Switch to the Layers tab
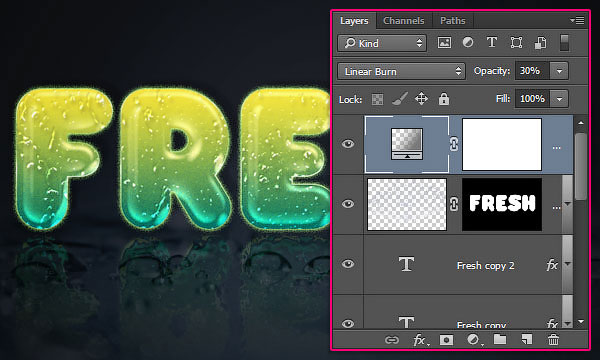600x360 pixels. tap(354, 21)
